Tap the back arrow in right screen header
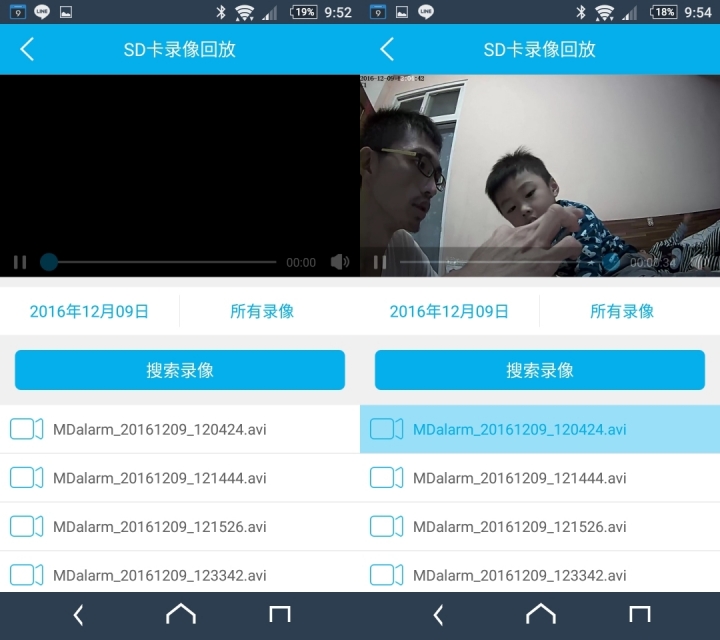This screenshot has height=640, width=720. pos(387,49)
